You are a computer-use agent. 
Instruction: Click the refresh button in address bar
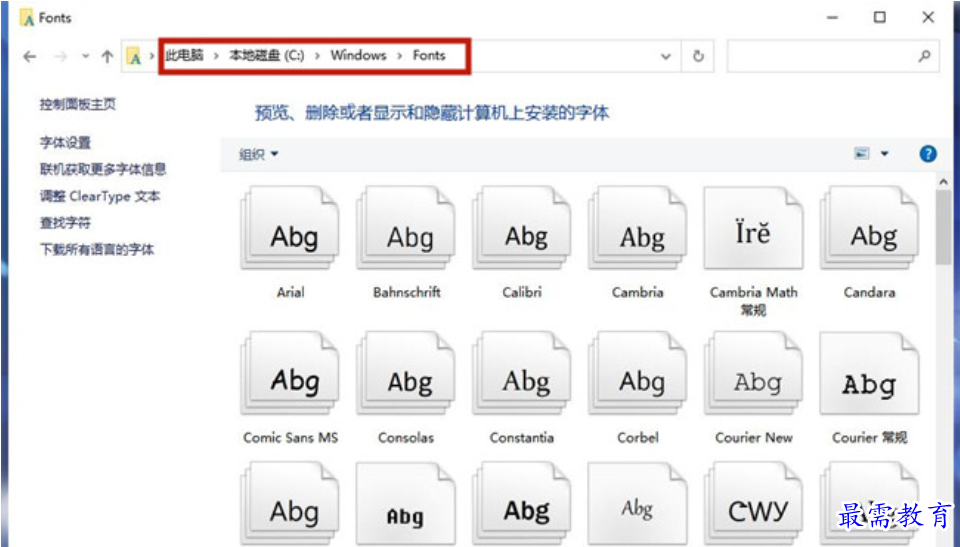698,56
